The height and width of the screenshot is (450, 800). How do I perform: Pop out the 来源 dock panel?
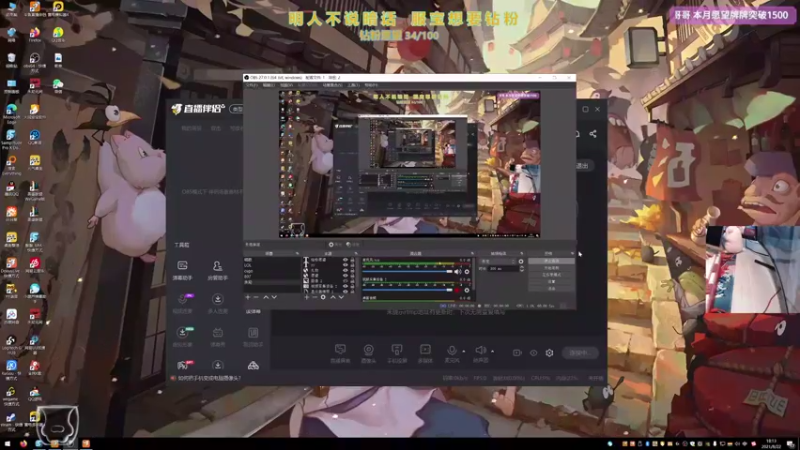click(356, 254)
